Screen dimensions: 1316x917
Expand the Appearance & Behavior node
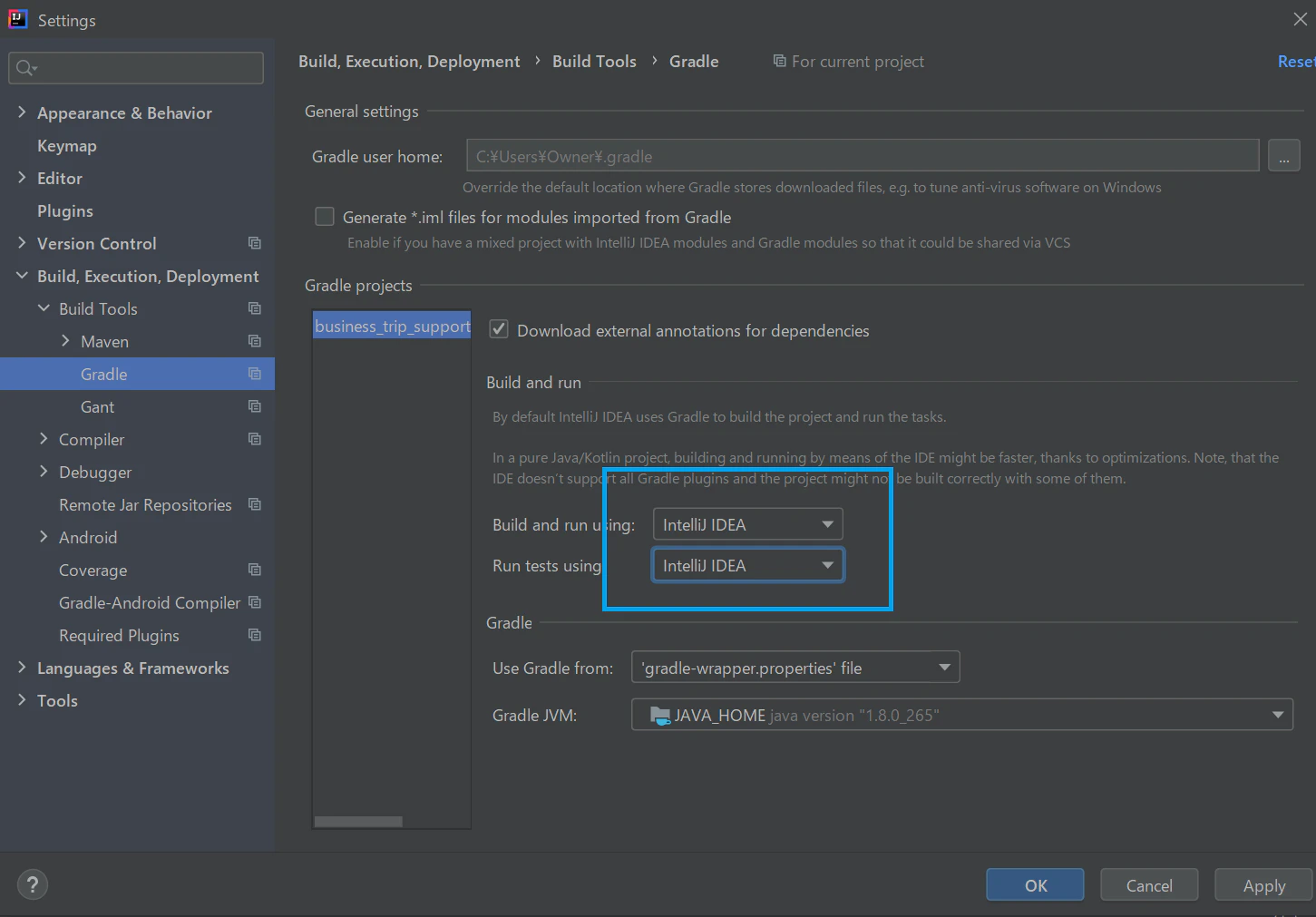pyautogui.click(x=22, y=112)
